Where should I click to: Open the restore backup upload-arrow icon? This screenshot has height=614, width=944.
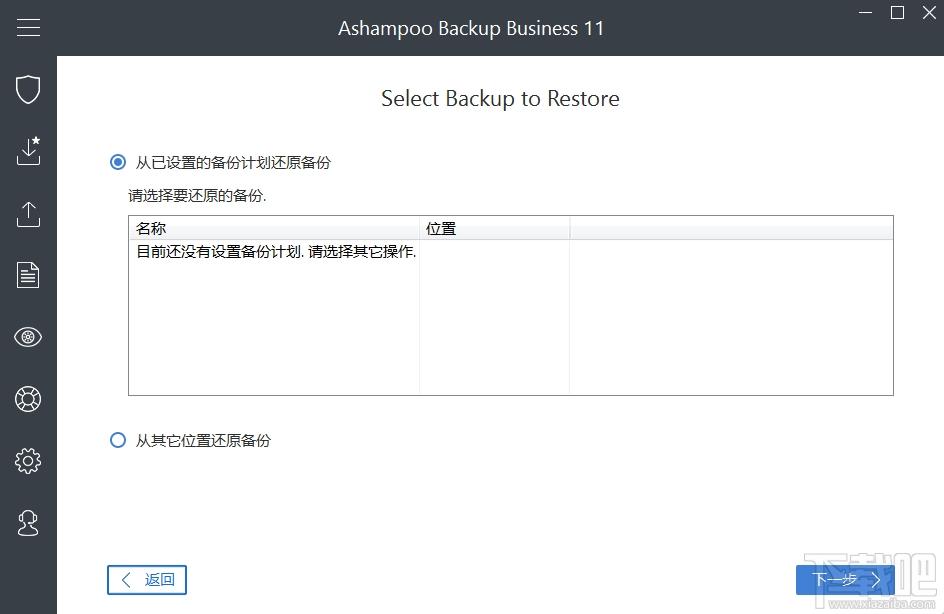pyautogui.click(x=28, y=214)
